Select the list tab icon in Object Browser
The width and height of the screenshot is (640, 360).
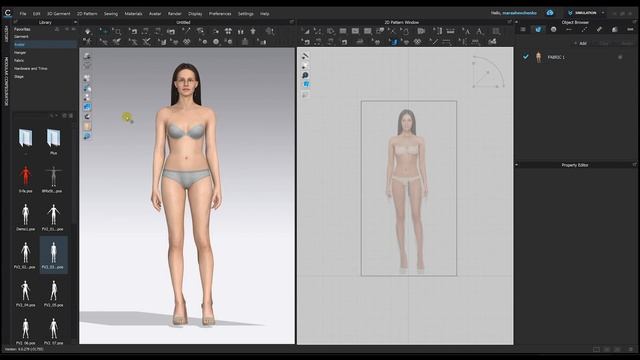[x=523, y=29]
